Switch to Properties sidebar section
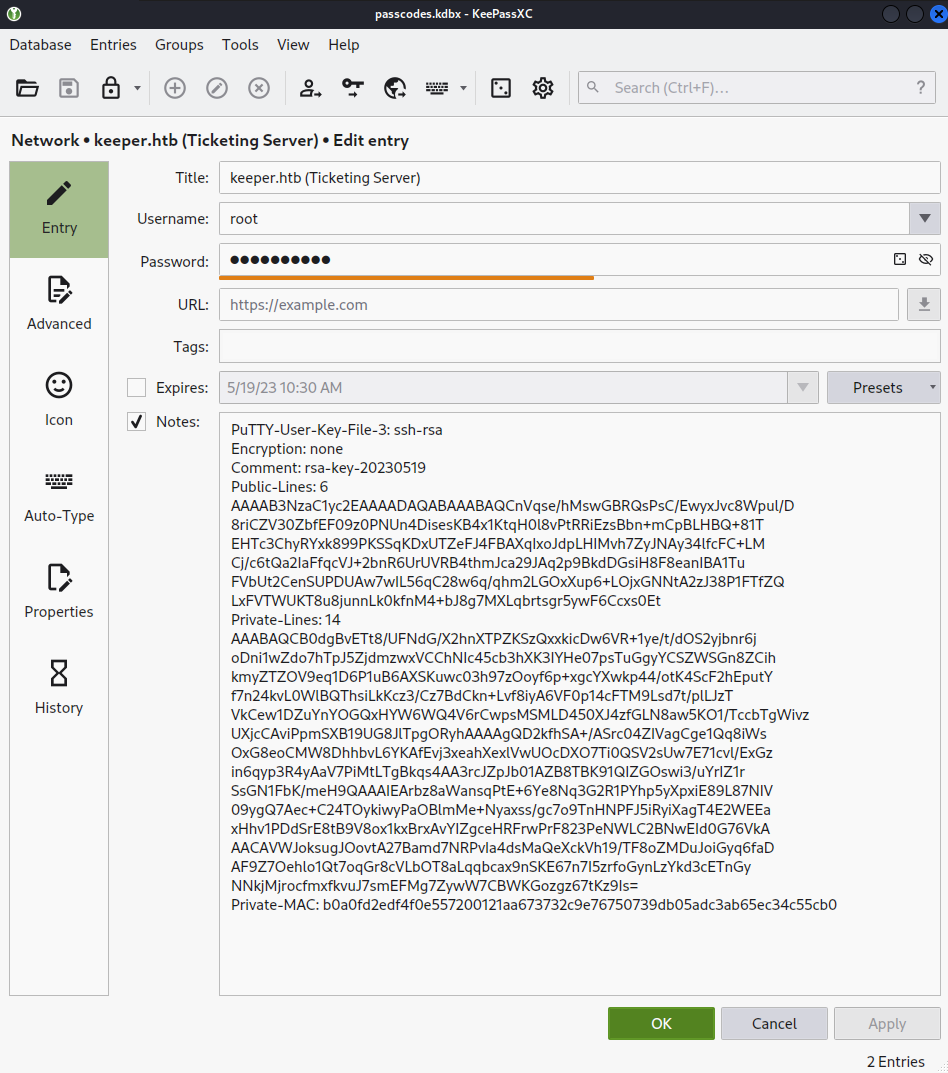 pos(59,592)
